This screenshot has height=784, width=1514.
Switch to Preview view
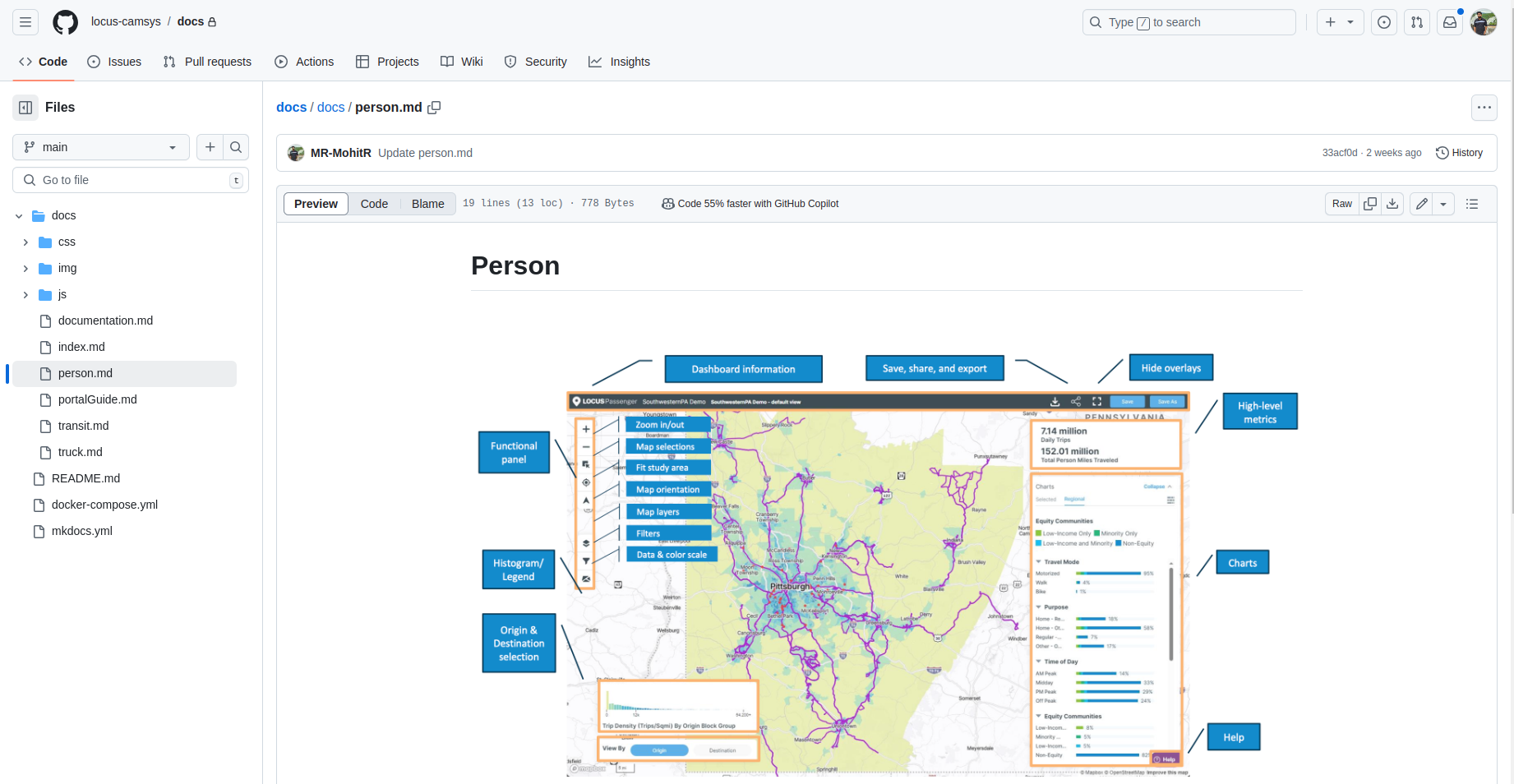coord(316,204)
